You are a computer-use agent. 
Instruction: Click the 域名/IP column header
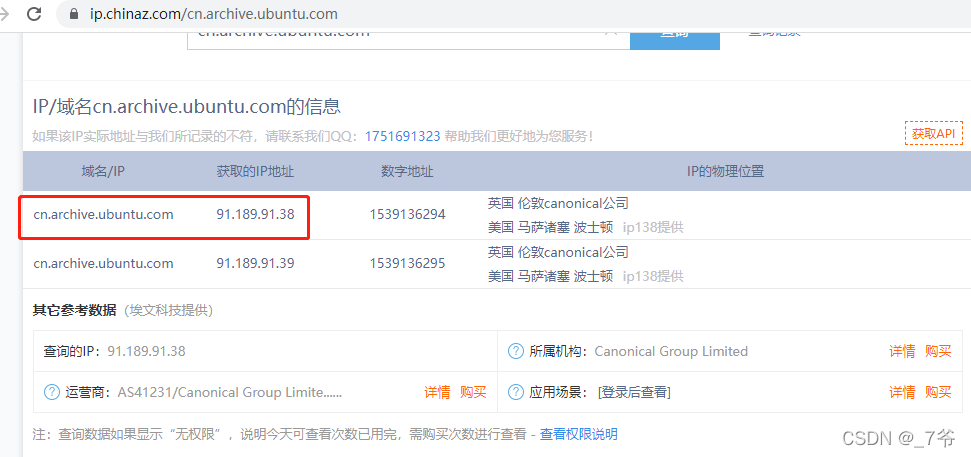[x=103, y=172]
